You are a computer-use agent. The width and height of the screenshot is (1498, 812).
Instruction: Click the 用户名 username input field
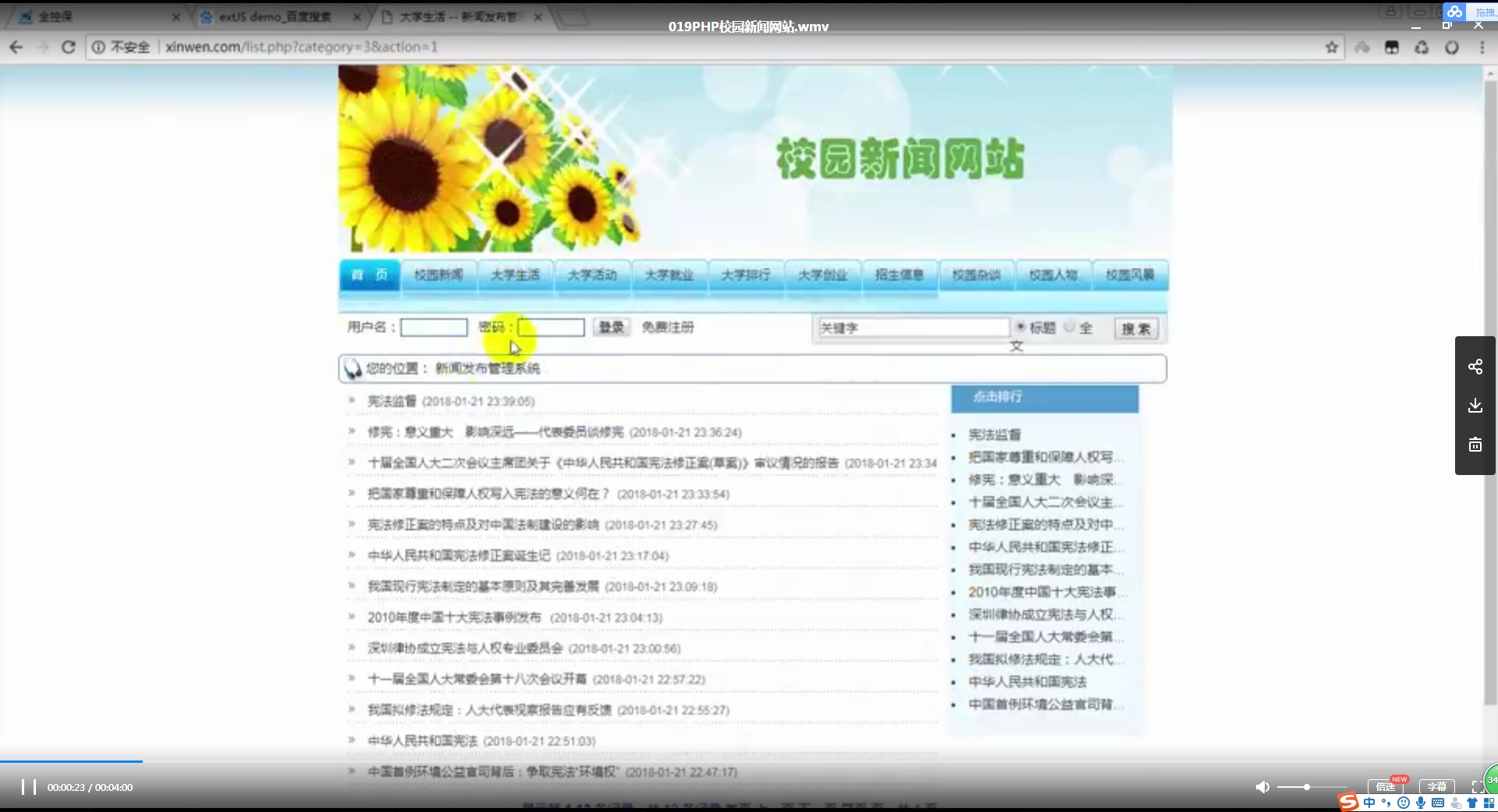click(x=434, y=328)
